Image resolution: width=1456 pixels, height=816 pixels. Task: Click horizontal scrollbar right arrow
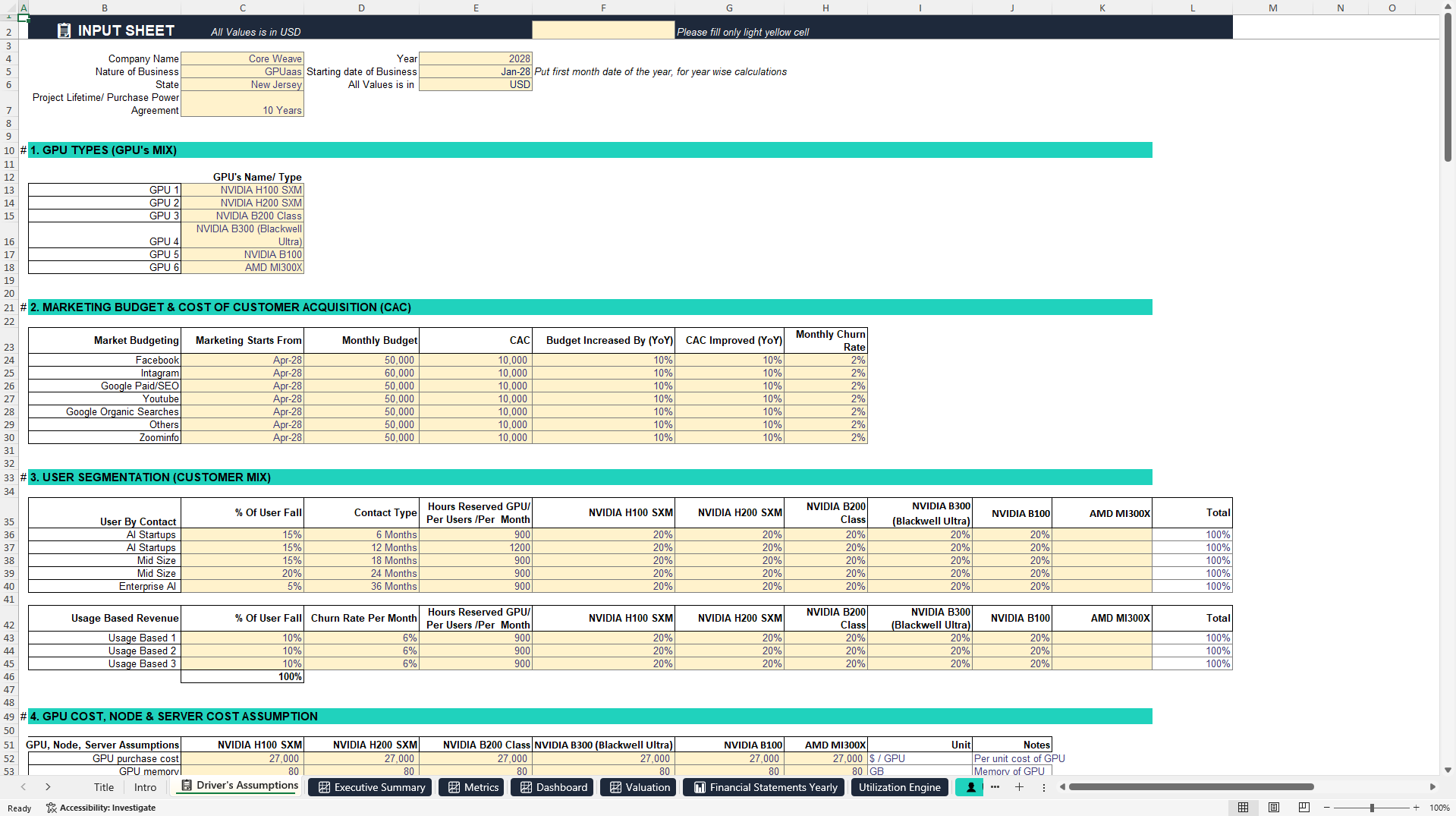point(1432,787)
